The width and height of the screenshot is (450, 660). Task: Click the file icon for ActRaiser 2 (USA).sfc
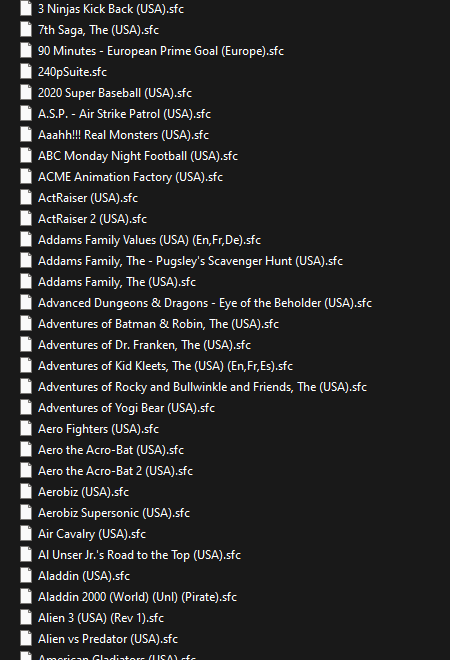(x=26, y=218)
